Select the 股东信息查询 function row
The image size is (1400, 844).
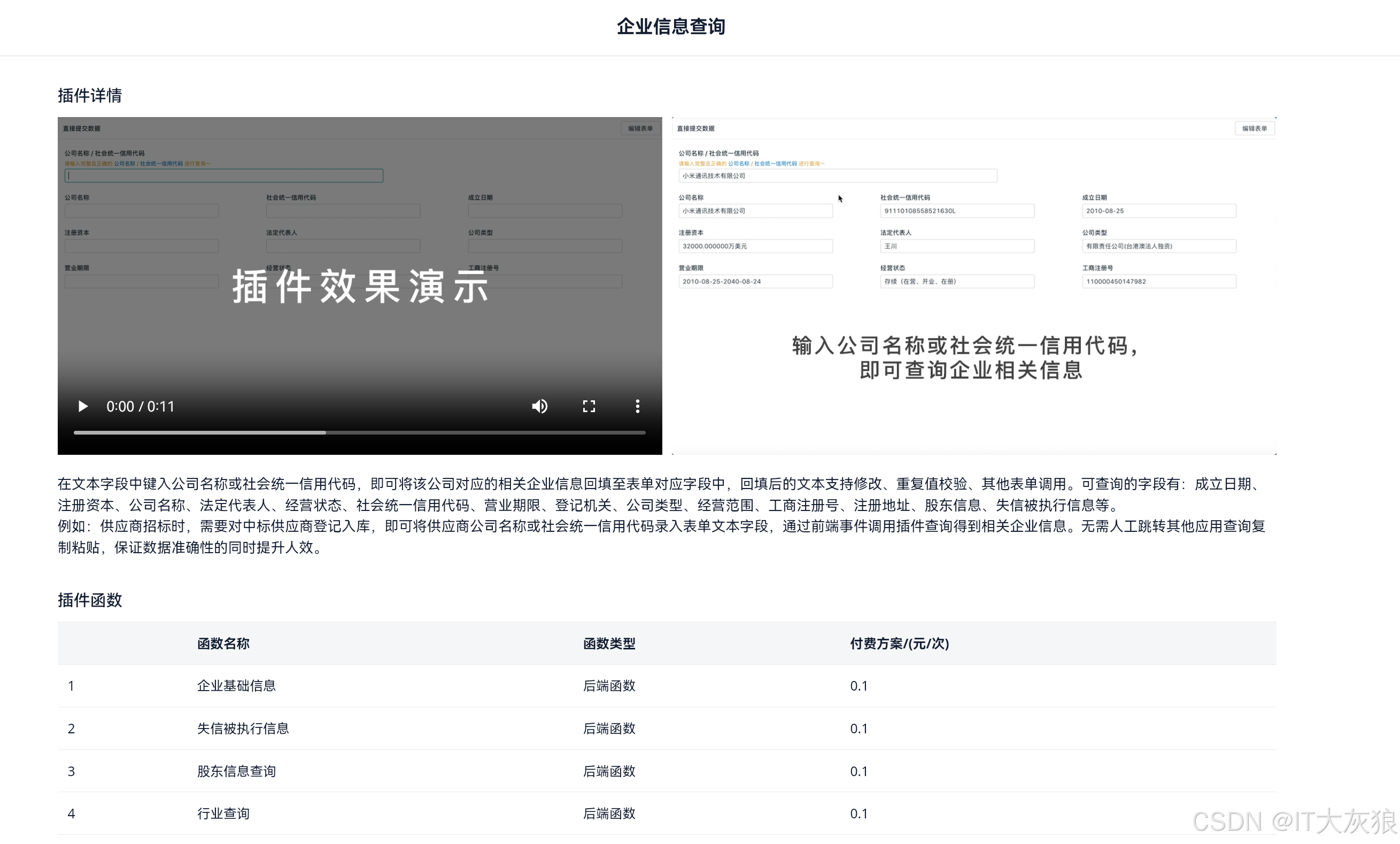click(236, 771)
